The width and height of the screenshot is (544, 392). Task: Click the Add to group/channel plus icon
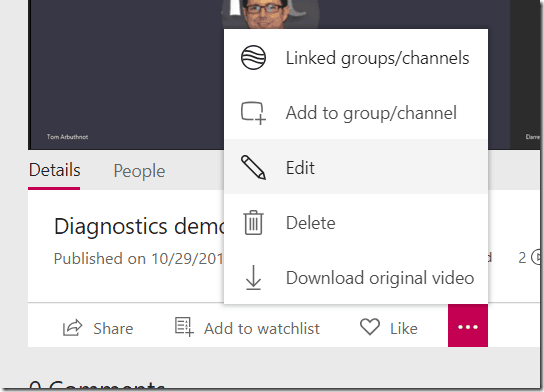(253, 113)
